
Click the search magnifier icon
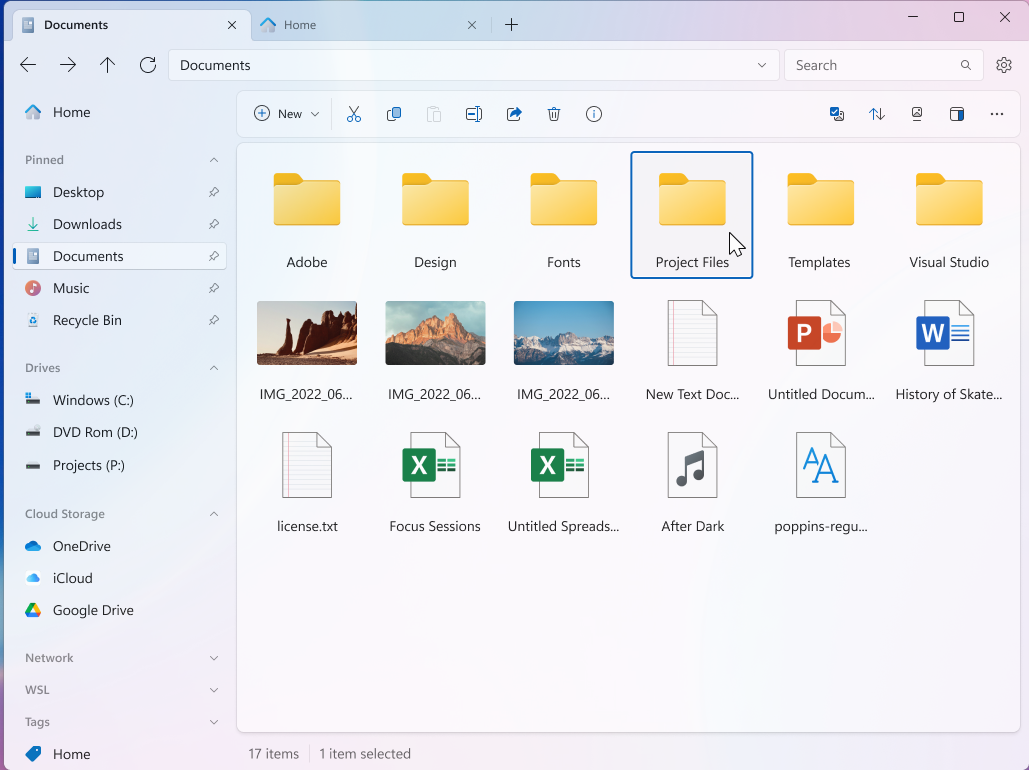[965, 65]
